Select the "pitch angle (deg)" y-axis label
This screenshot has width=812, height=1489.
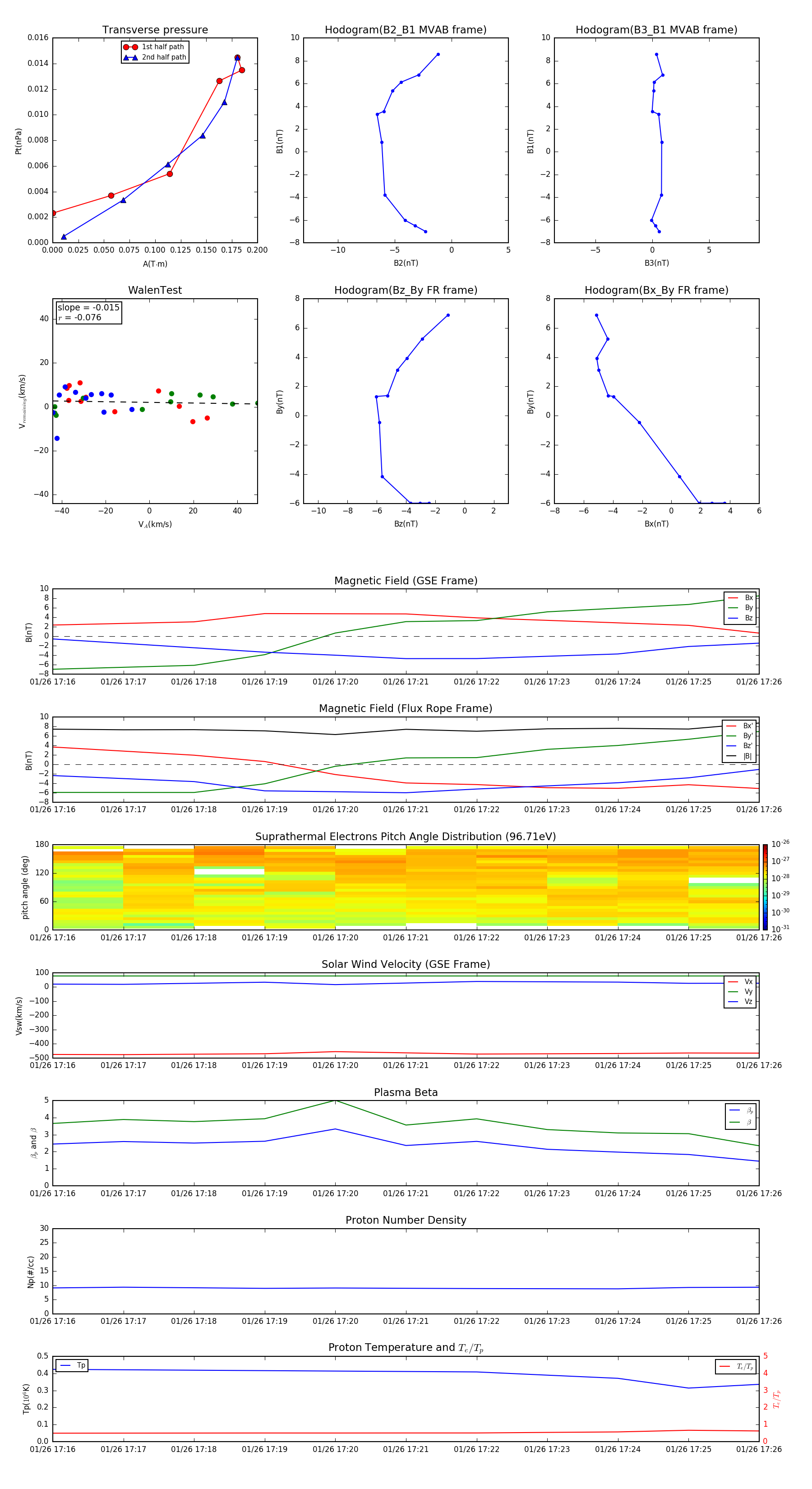point(25,887)
